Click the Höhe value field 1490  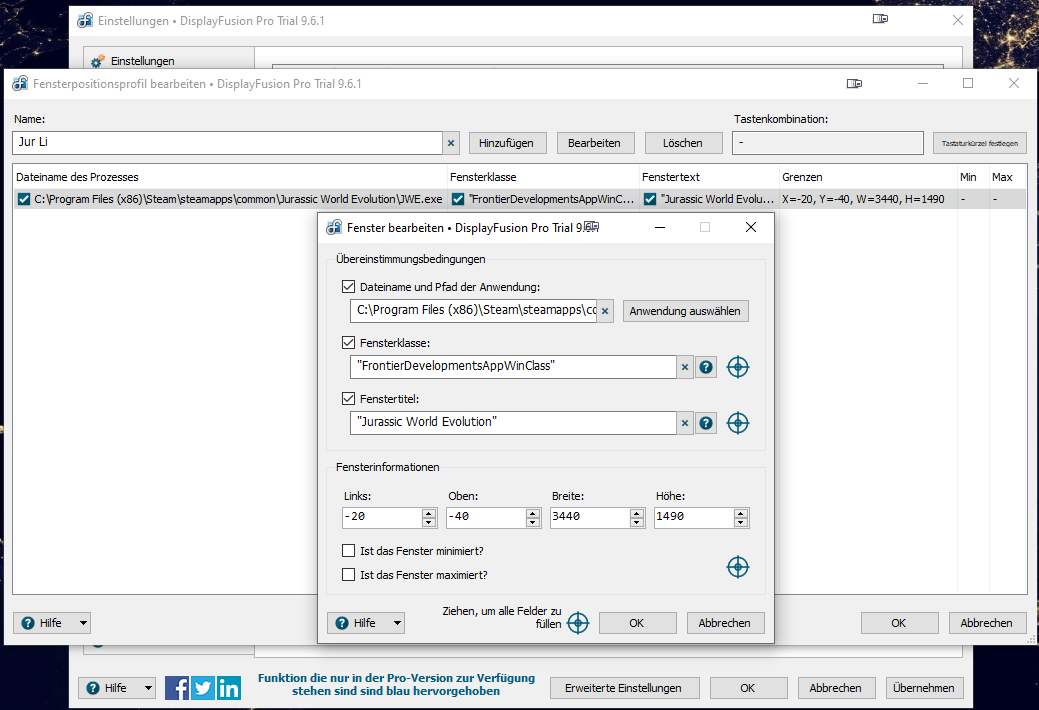pyautogui.click(x=694, y=518)
